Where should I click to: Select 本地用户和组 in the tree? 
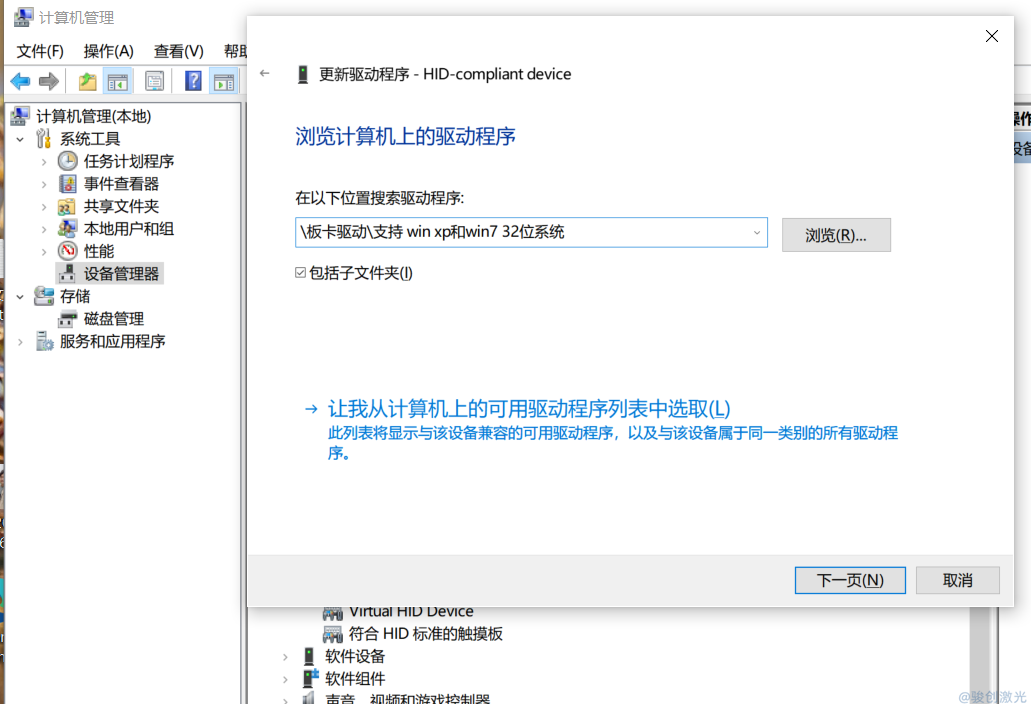129,229
